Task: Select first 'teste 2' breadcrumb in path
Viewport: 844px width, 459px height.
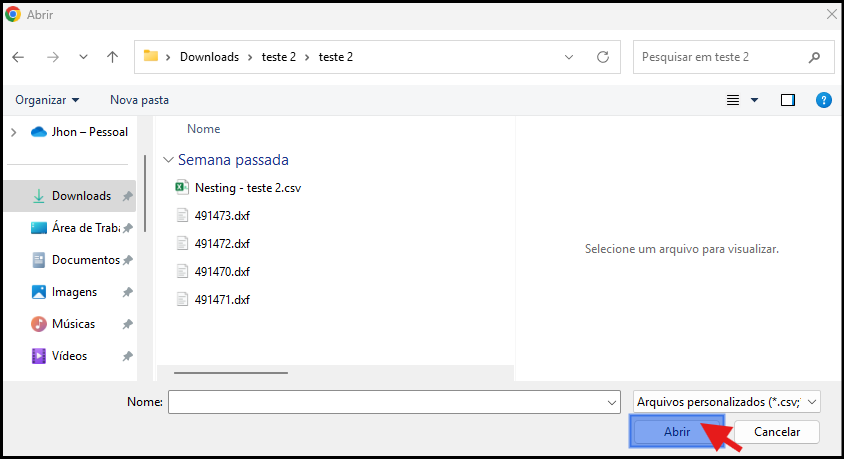Action: point(279,57)
